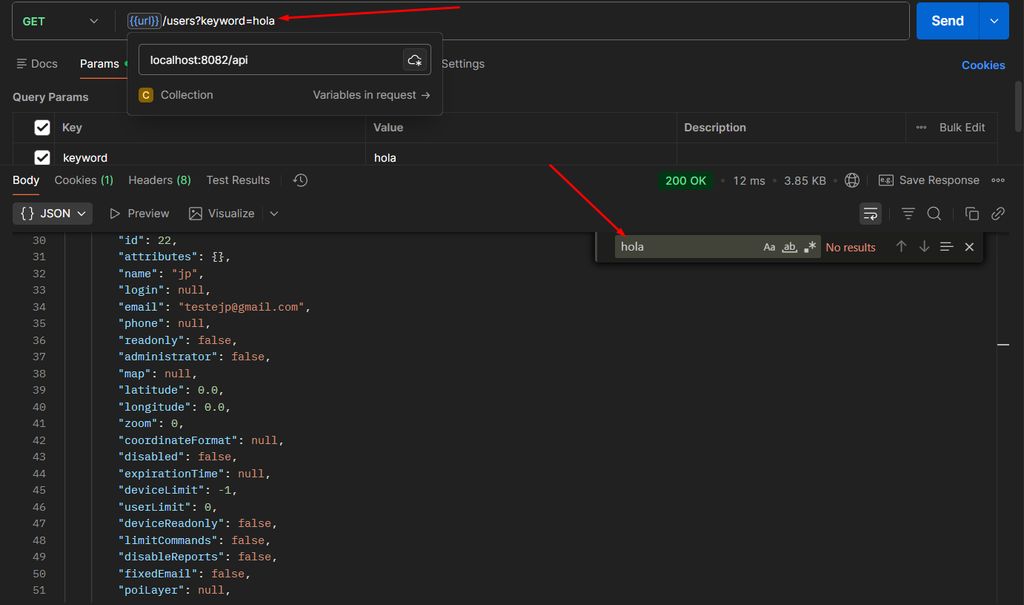Screen dimensions: 1024x605
Task: Click the Visualize button
Action: point(221,214)
